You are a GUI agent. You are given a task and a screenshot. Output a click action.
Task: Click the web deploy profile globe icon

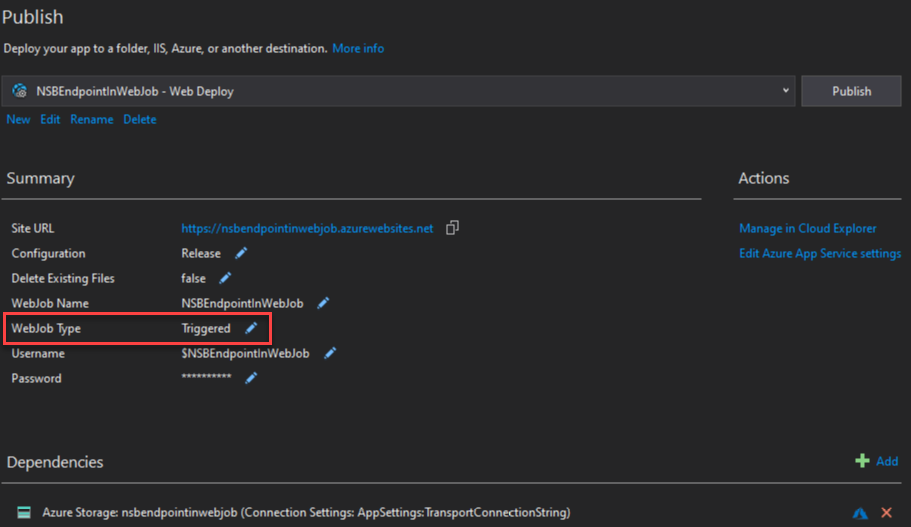coord(20,91)
